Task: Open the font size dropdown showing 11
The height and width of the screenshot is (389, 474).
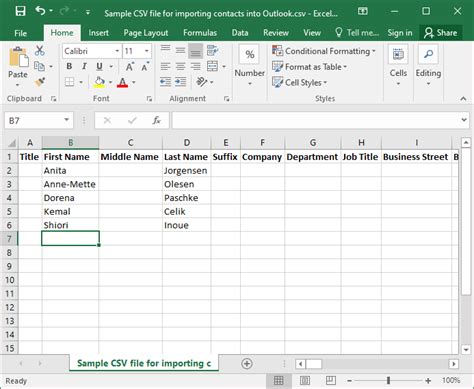Action: click(x=146, y=51)
